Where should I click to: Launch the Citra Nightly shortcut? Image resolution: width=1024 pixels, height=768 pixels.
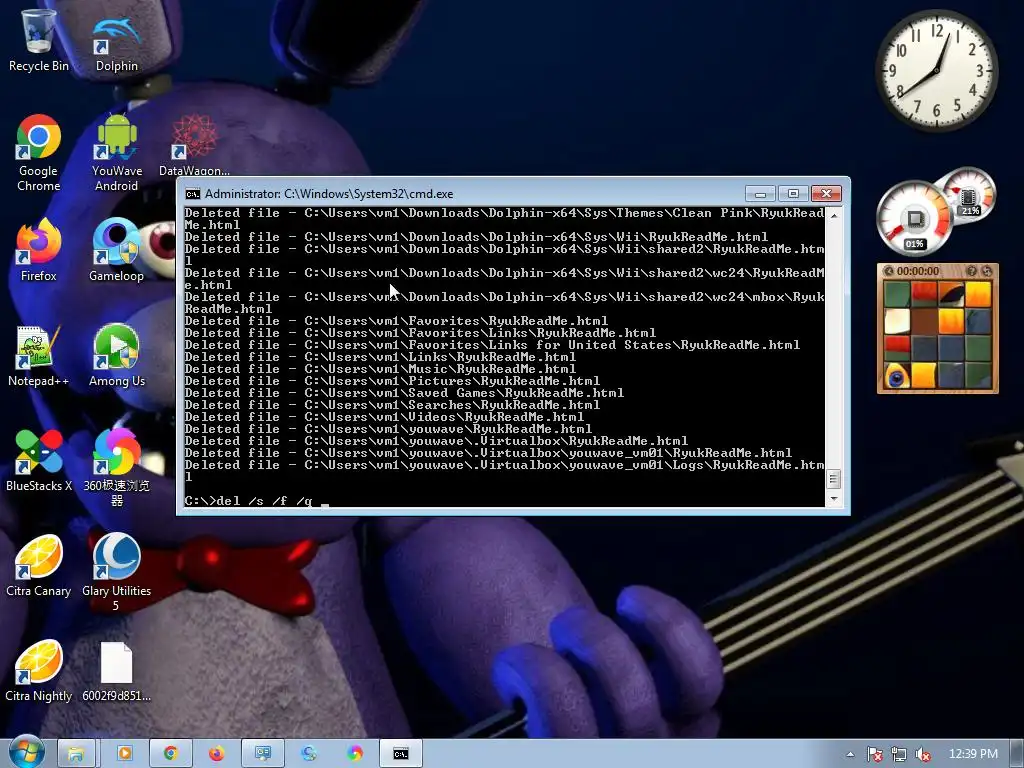click(x=38, y=671)
